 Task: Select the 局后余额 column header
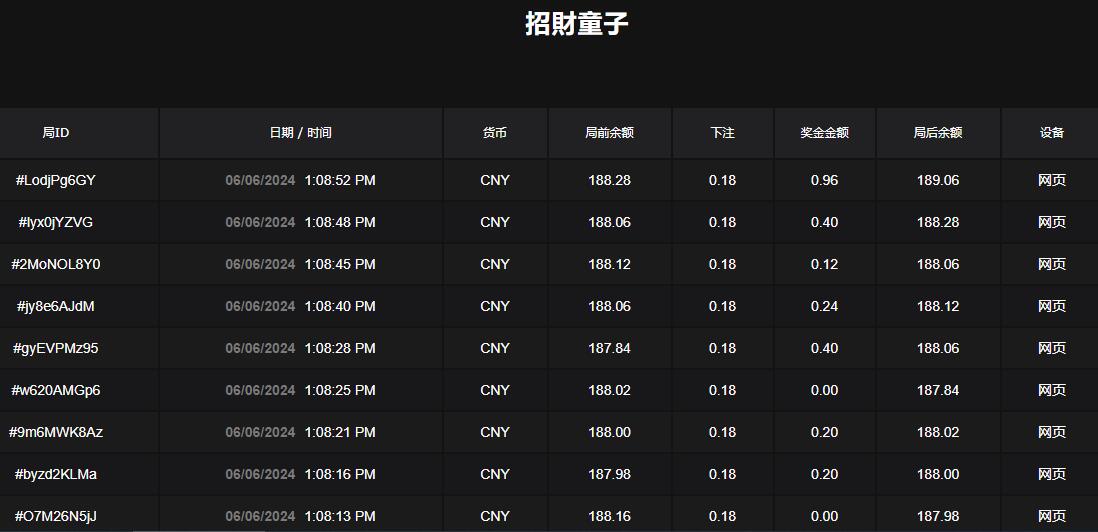point(937,133)
